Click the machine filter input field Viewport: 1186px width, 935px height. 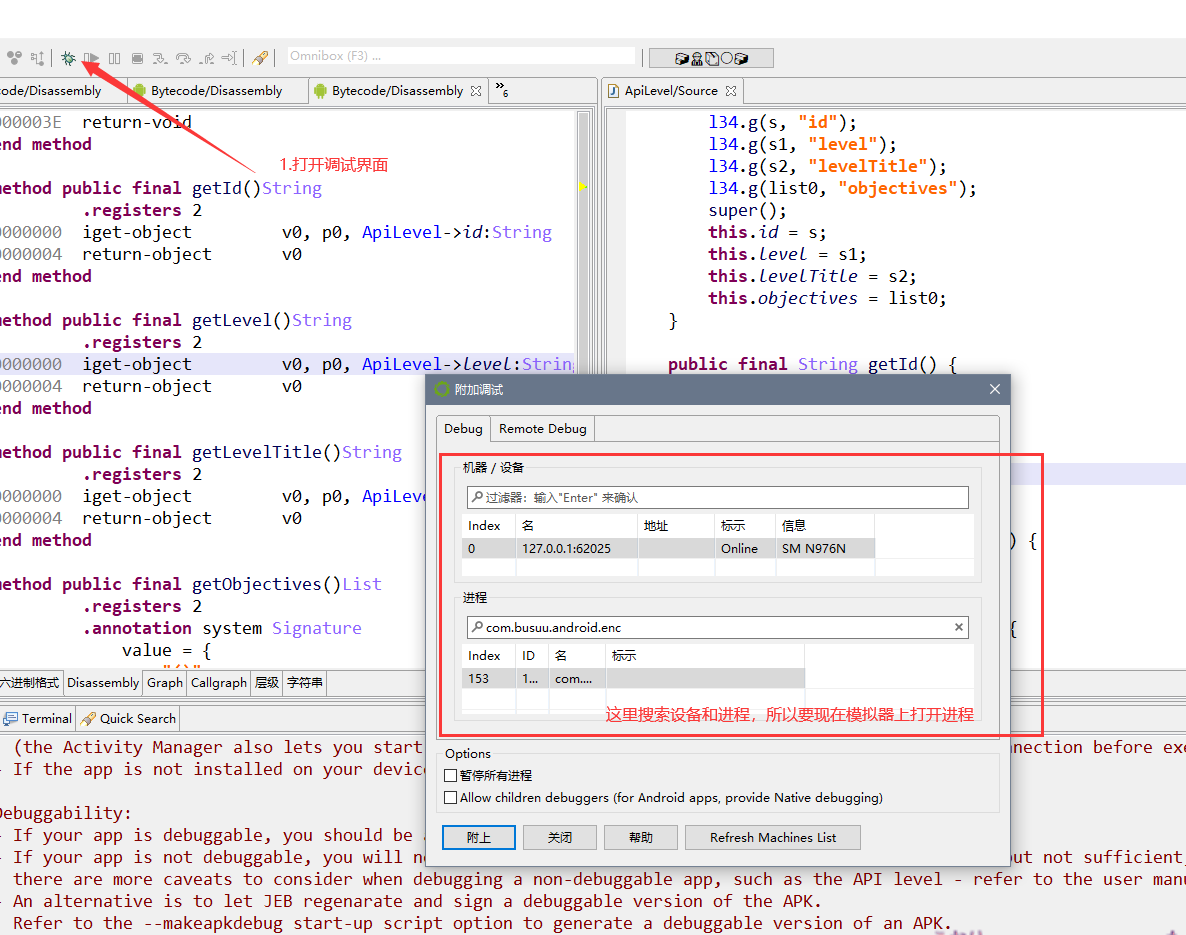pos(718,497)
